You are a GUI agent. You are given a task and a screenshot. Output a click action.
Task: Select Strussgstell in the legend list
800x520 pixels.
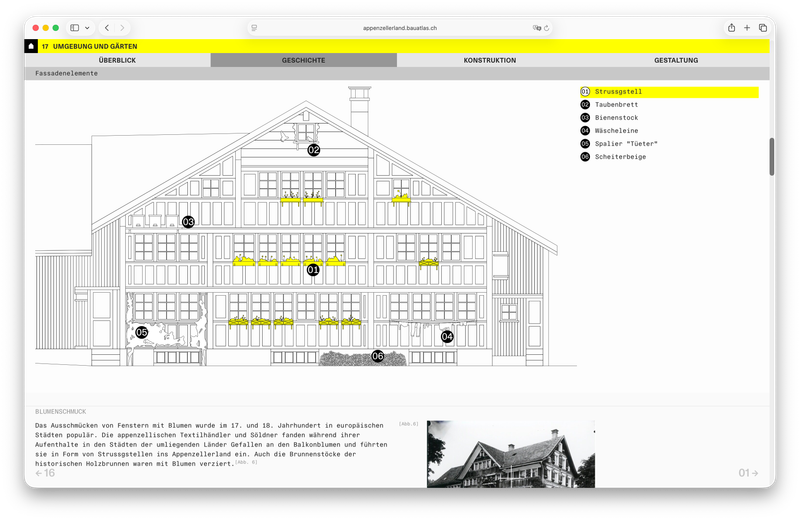pos(669,92)
